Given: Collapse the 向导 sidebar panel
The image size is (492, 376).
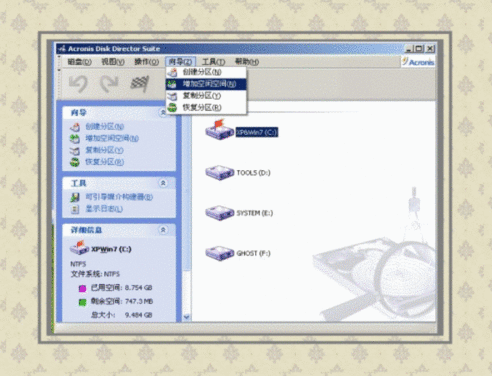Looking at the screenshot, I should tap(163, 113).
